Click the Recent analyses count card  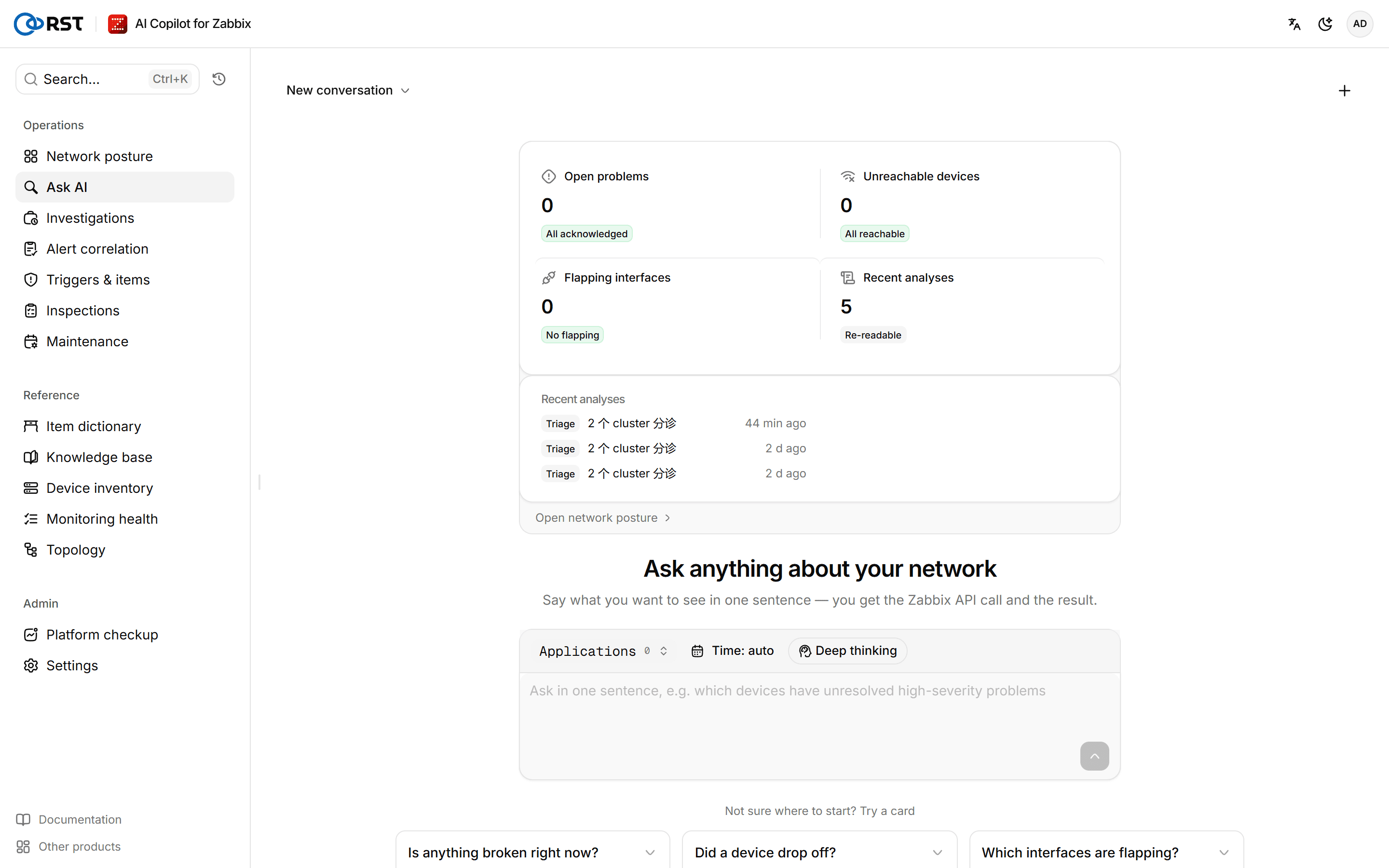point(963,308)
